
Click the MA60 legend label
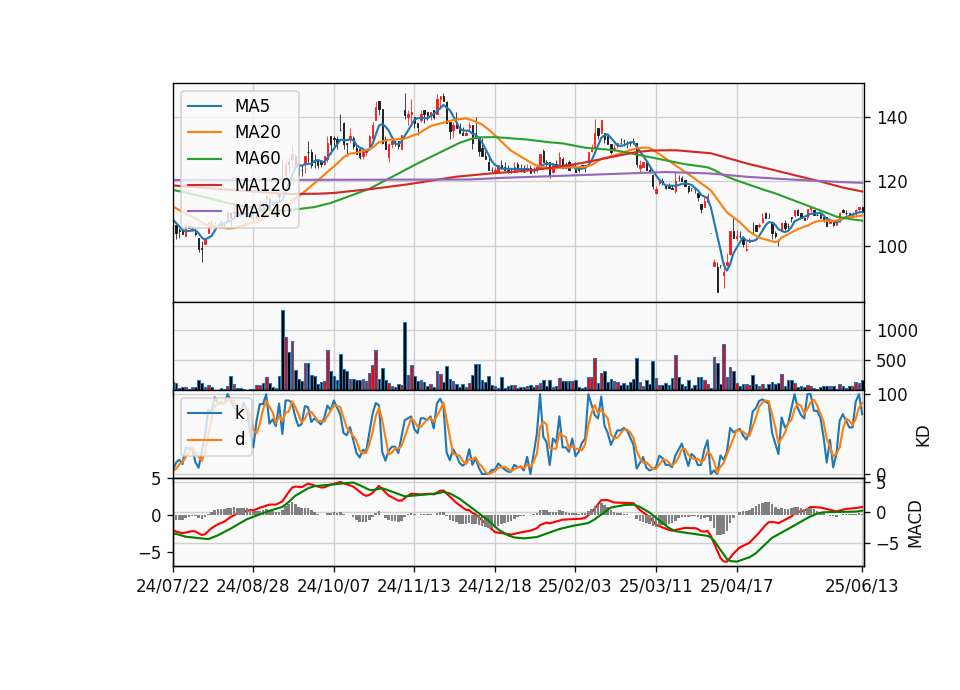[257, 159]
